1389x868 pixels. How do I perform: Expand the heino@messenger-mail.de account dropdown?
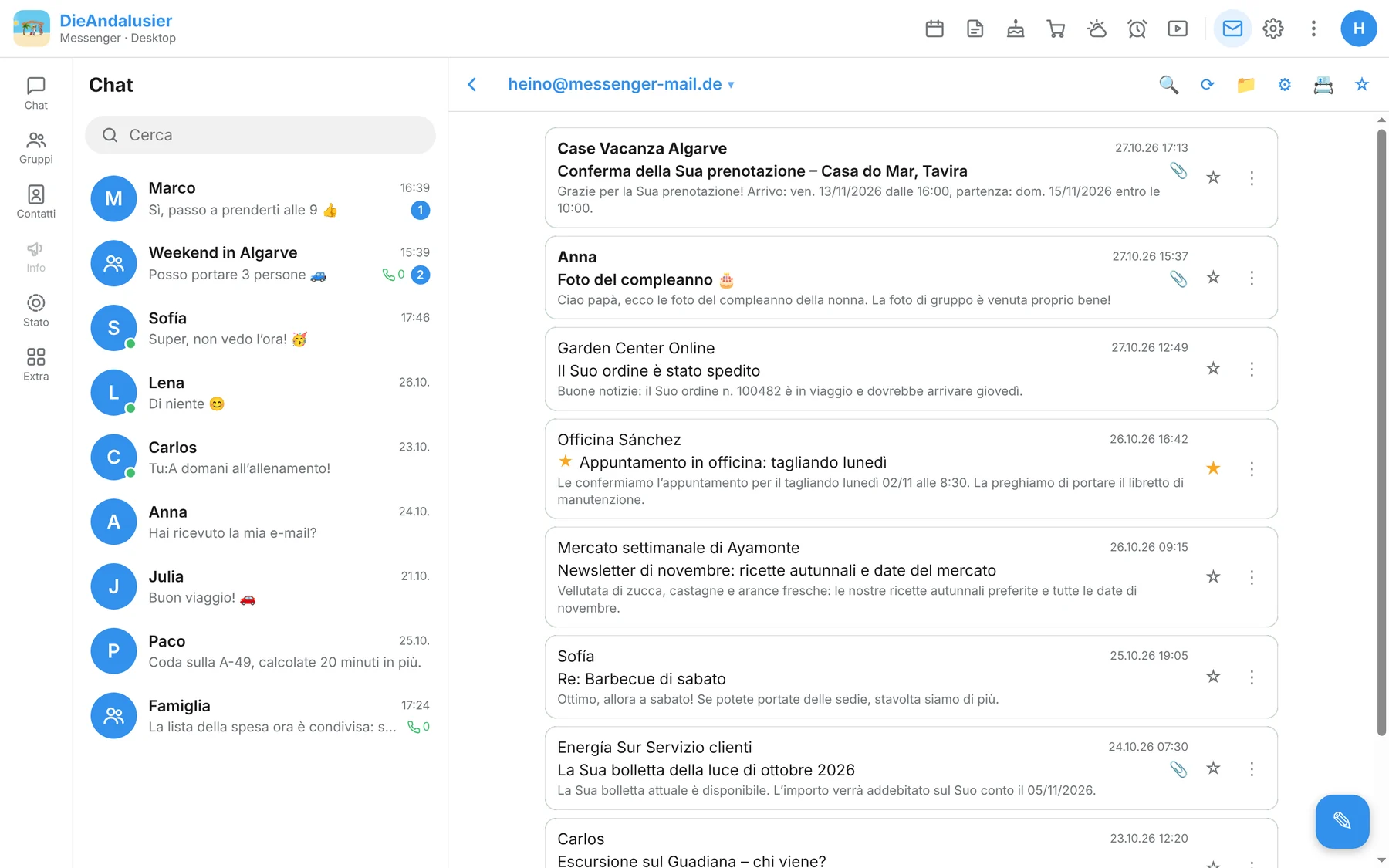[621, 84]
